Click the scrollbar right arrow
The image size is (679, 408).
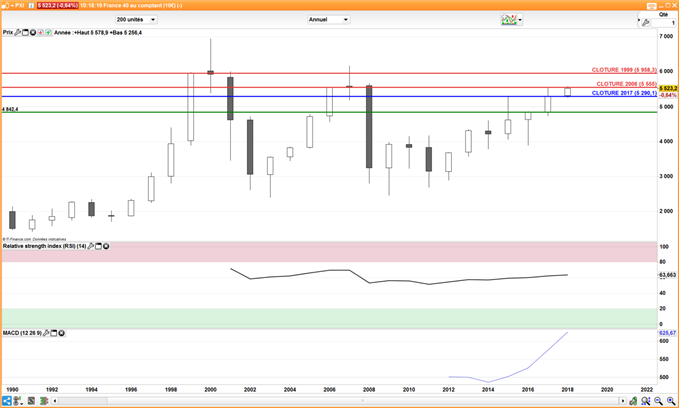(x=623, y=401)
